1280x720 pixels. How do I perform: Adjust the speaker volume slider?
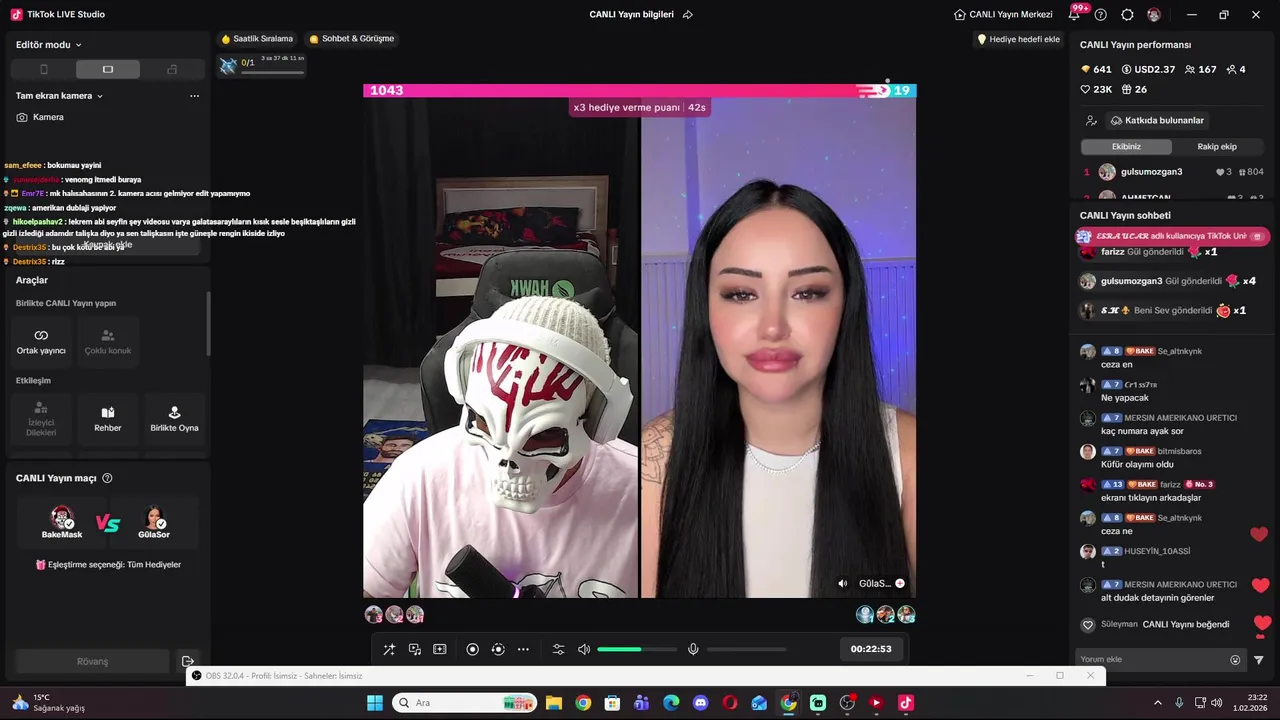point(635,649)
